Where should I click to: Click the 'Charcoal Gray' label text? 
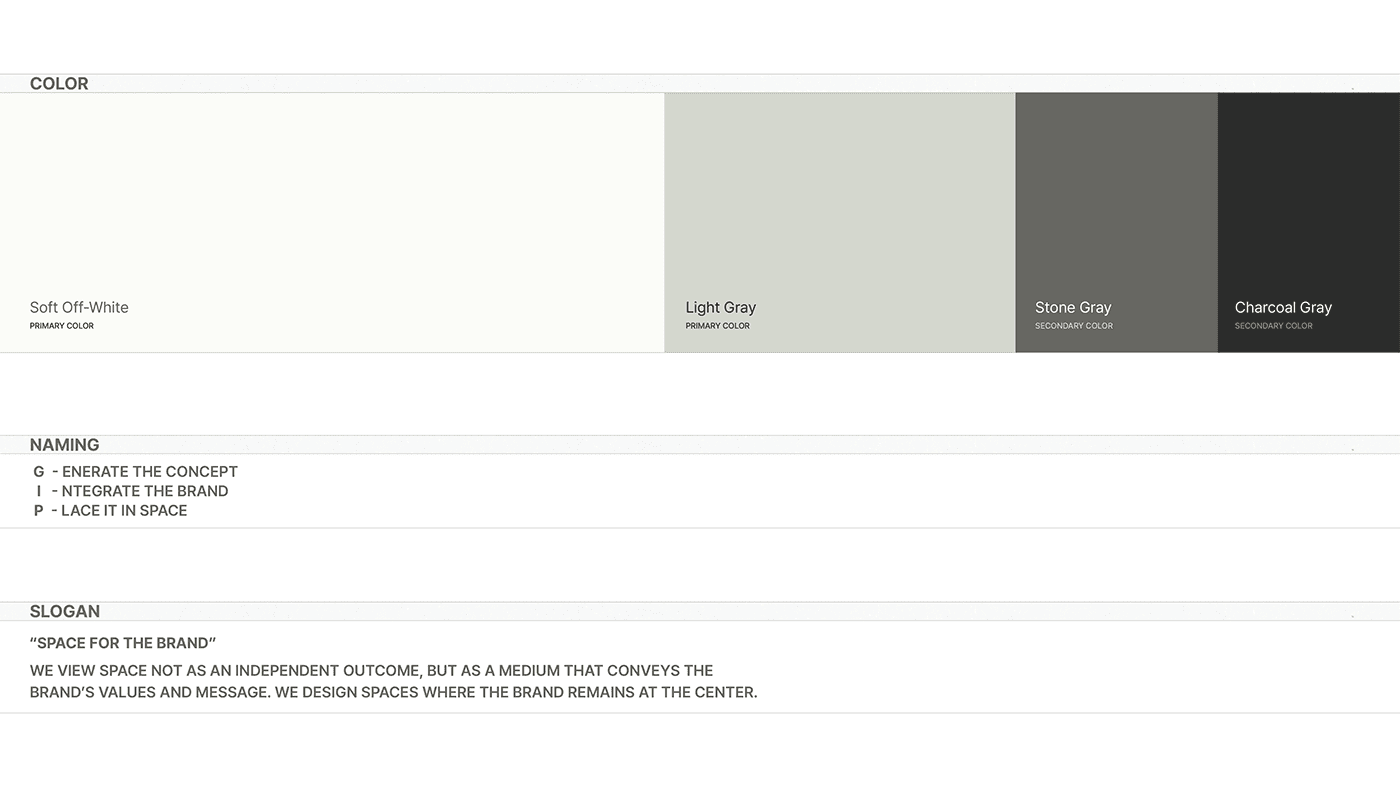(x=1283, y=307)
